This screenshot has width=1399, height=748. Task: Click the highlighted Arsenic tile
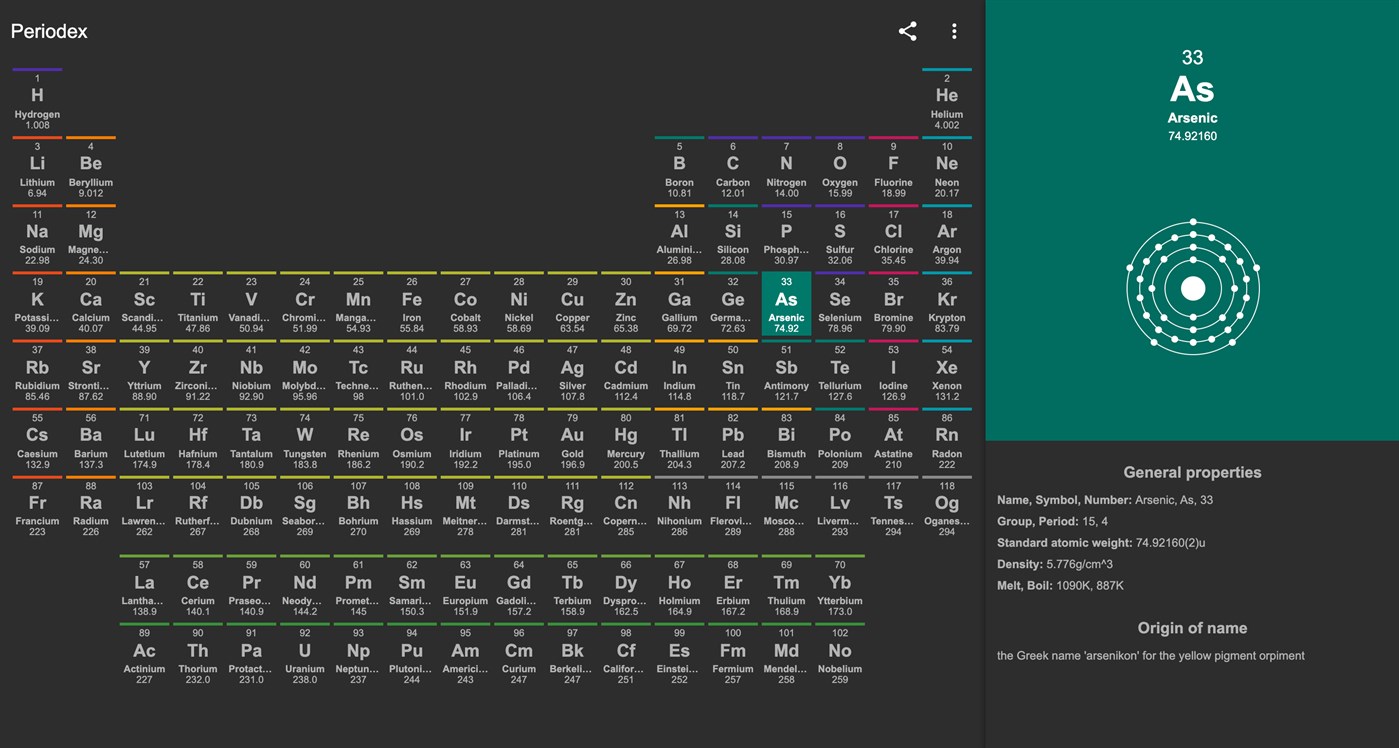[786, 304]
